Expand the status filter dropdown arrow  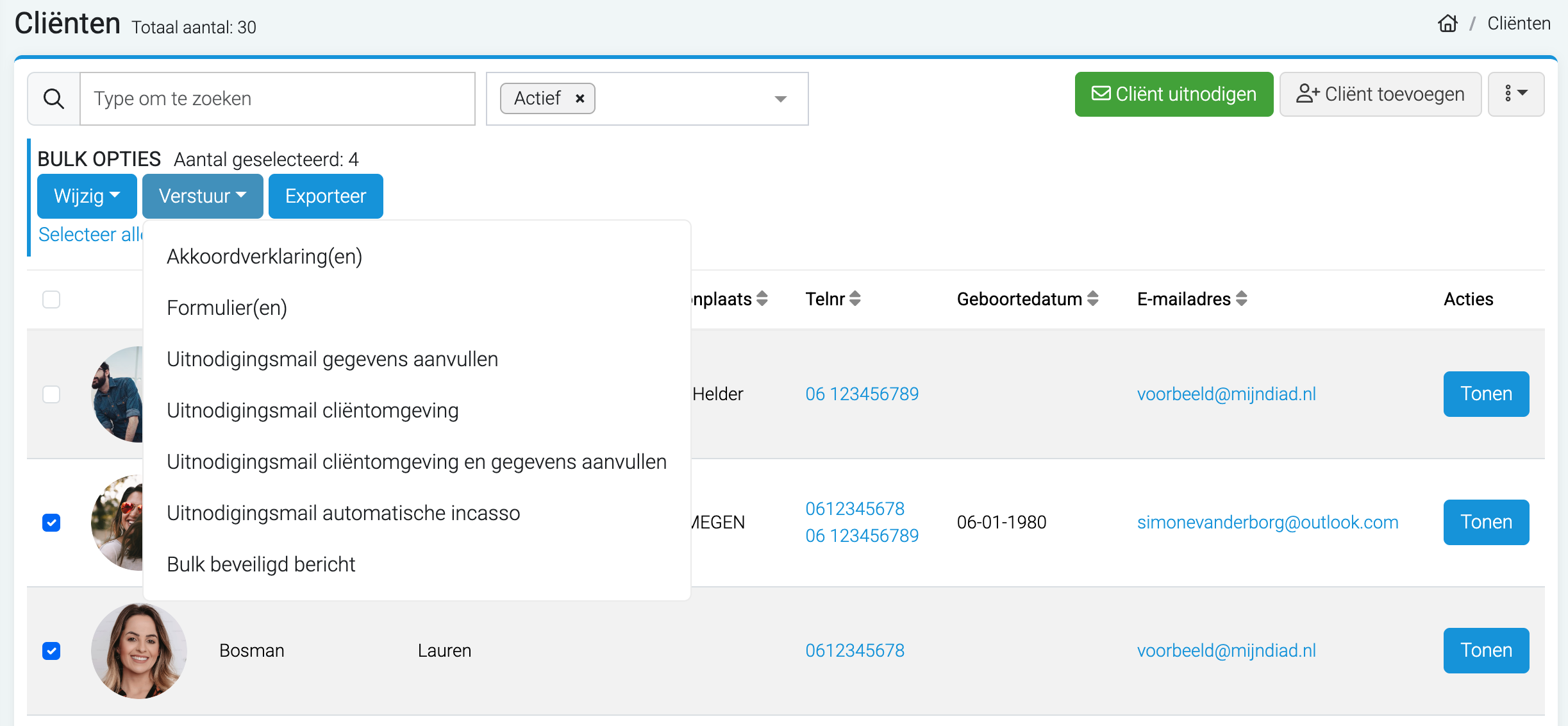[x=780, y=99]
